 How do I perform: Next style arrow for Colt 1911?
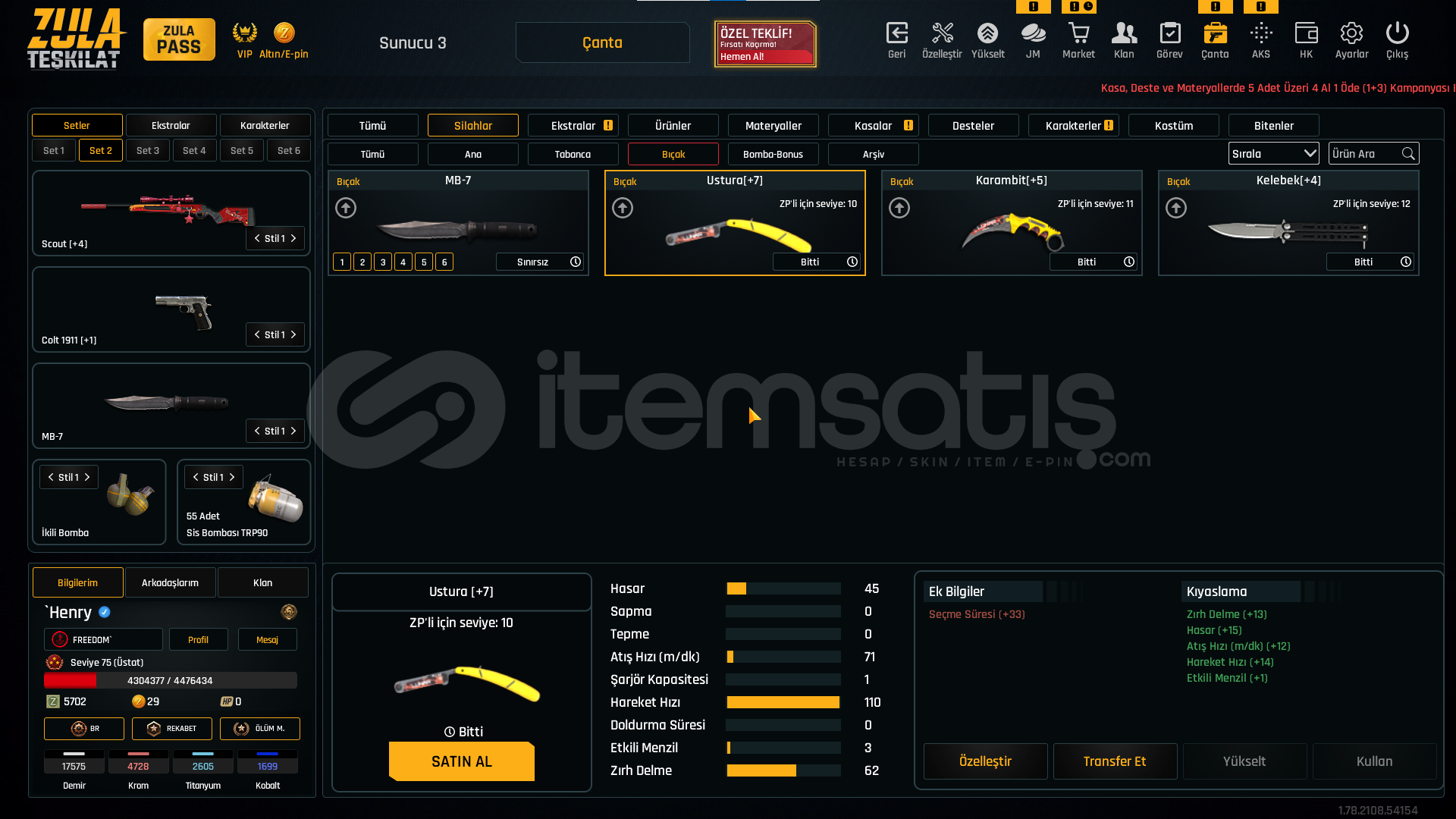coord(293,334)
